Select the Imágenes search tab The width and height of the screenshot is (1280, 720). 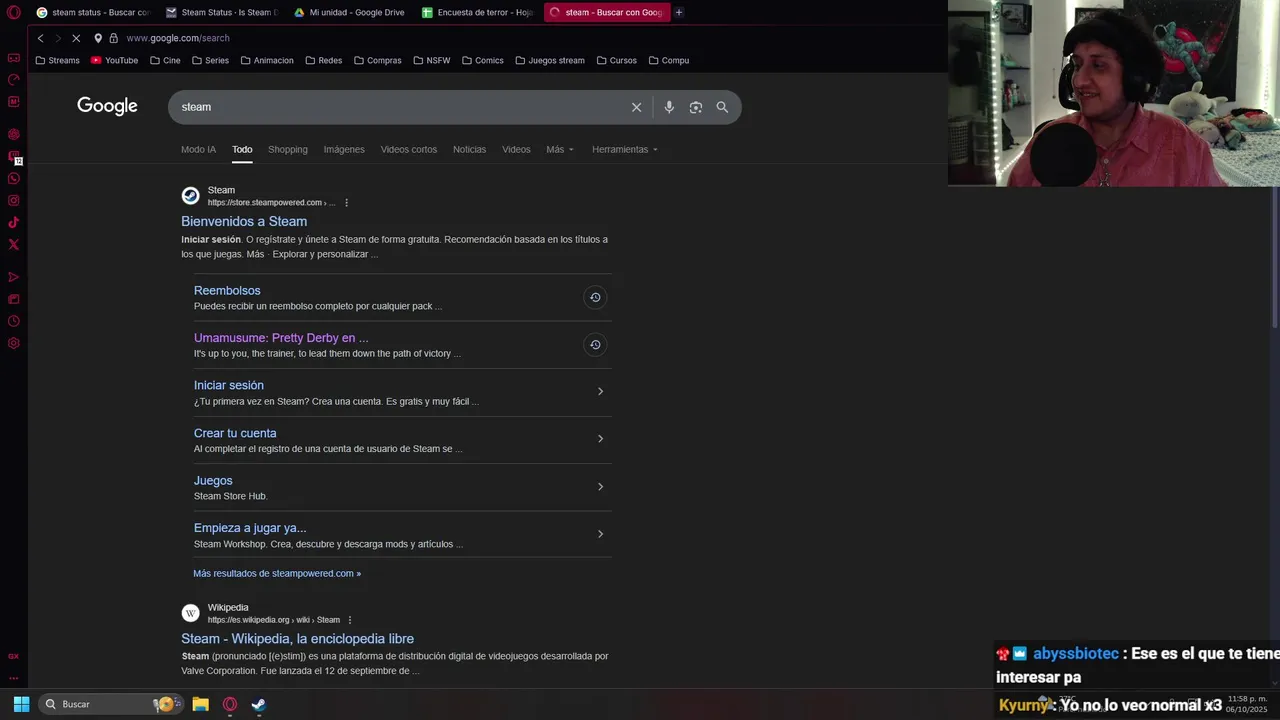[344, 149]
